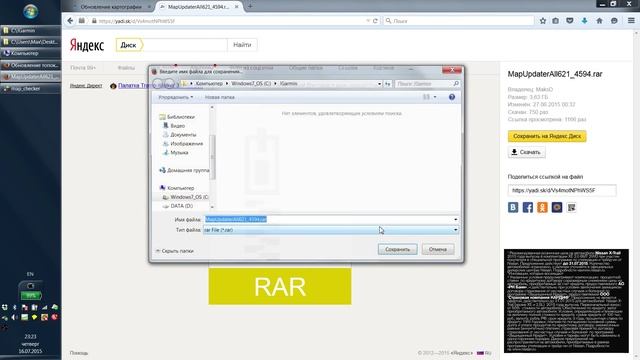Reload the page with the refresh icon

click(x=375, y=21)
